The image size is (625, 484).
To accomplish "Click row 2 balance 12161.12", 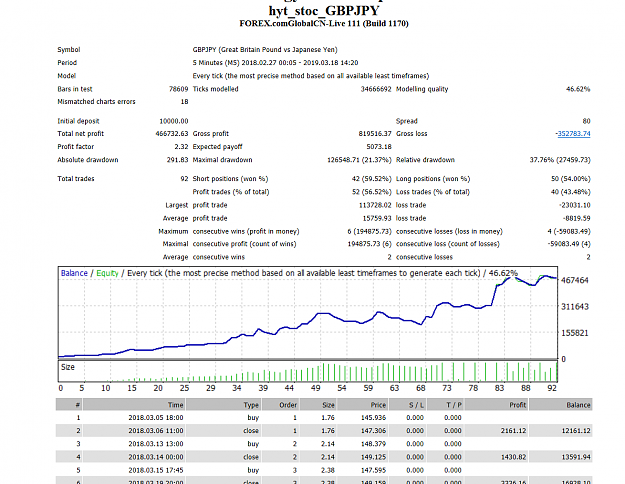I will [x=576, y=431].
